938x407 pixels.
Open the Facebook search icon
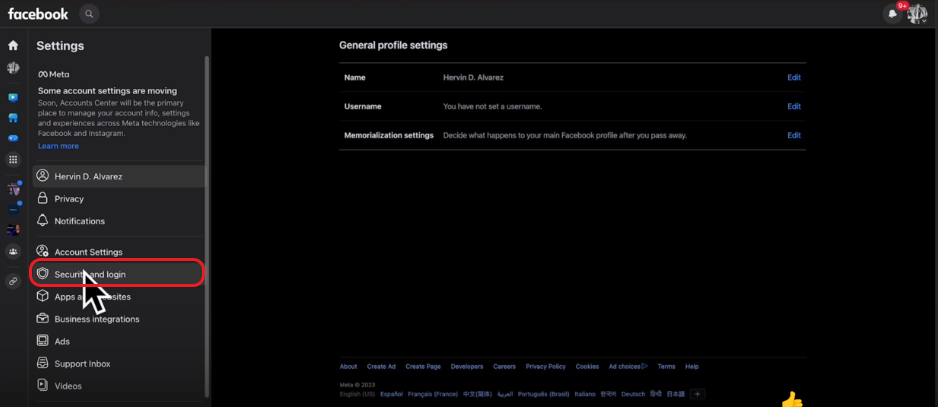pyautogui.click(x=89, y=14)
